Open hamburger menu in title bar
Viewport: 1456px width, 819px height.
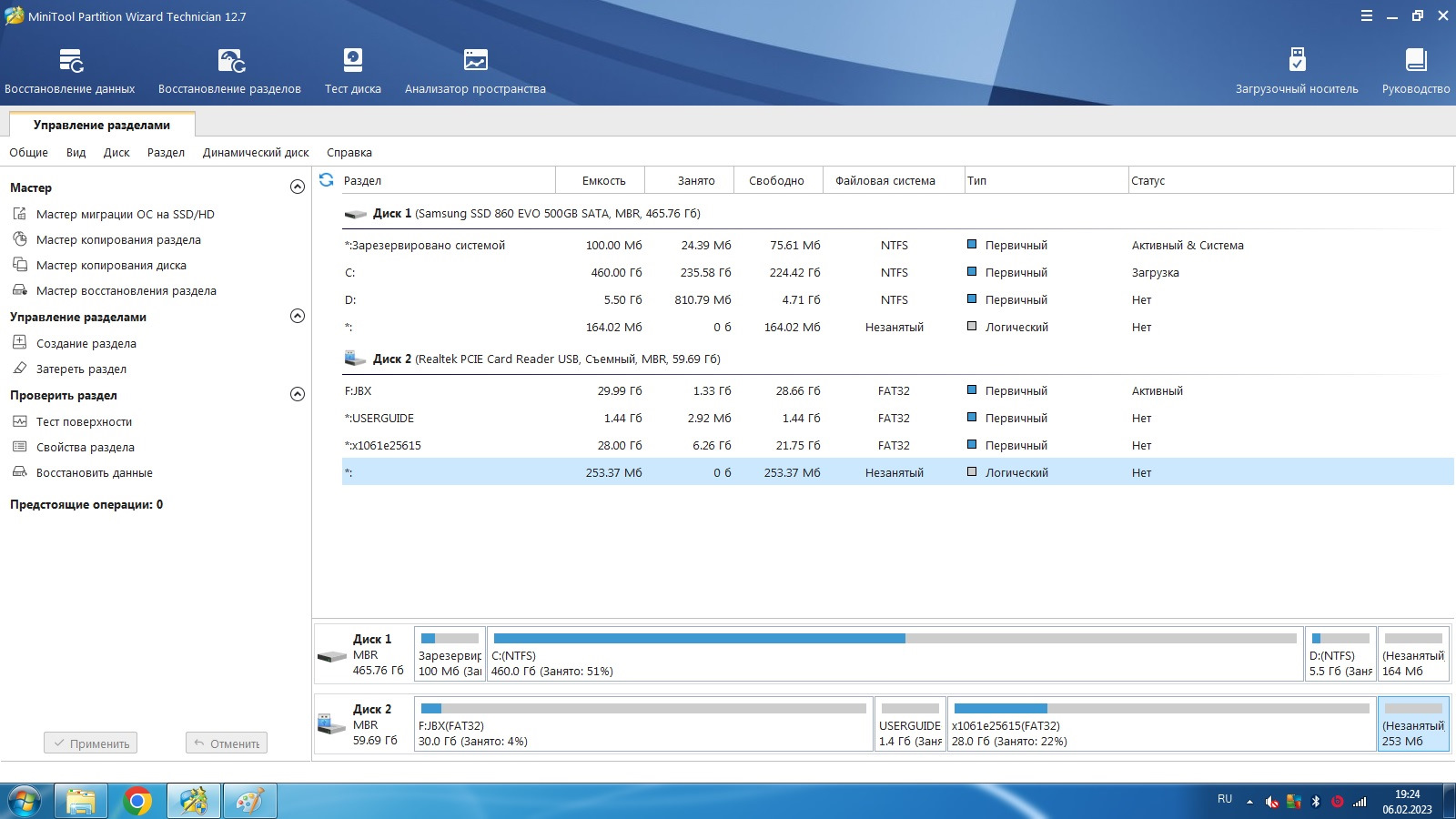tap(1367, 16)
